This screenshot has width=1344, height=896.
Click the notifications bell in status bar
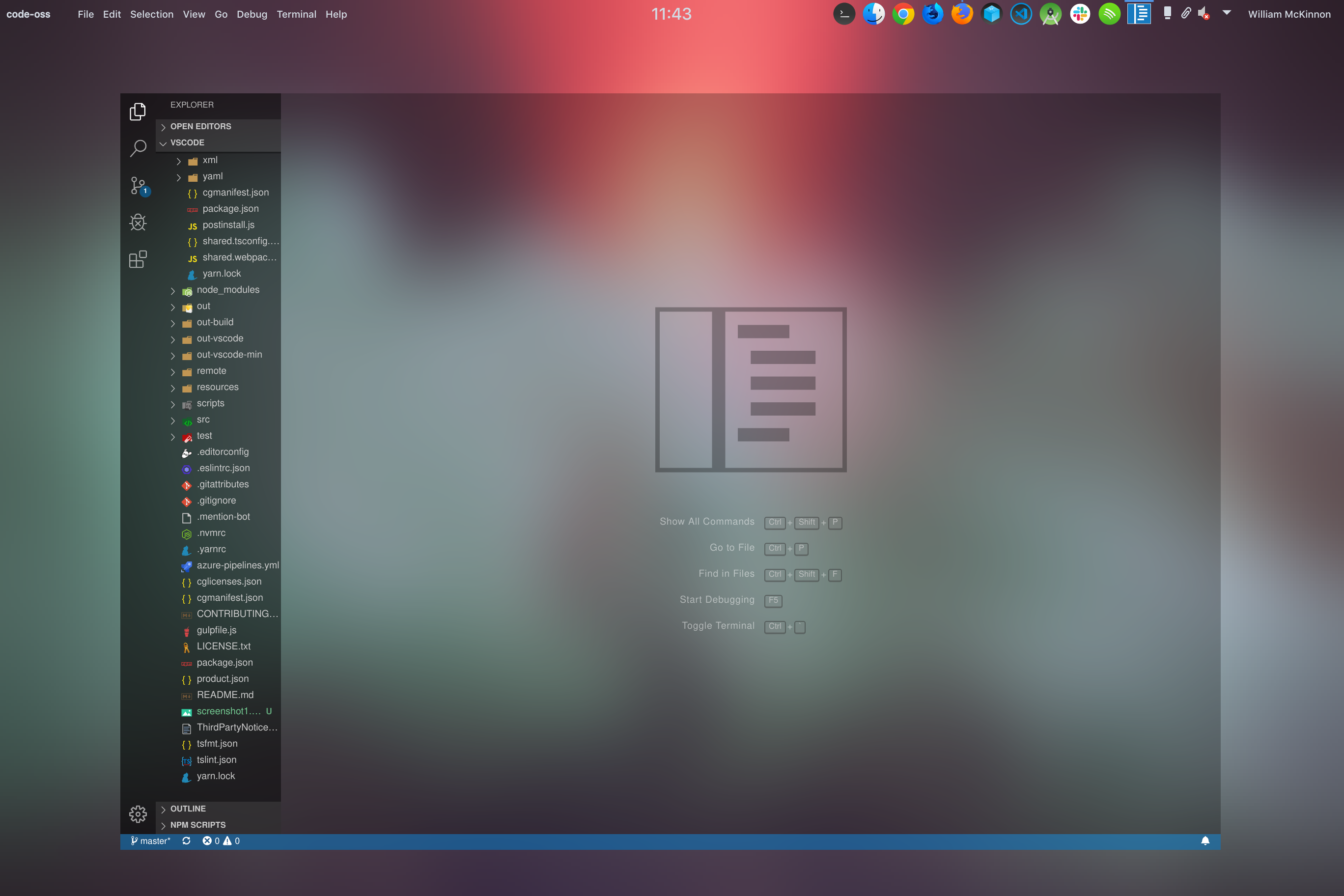coord(1205,840)
